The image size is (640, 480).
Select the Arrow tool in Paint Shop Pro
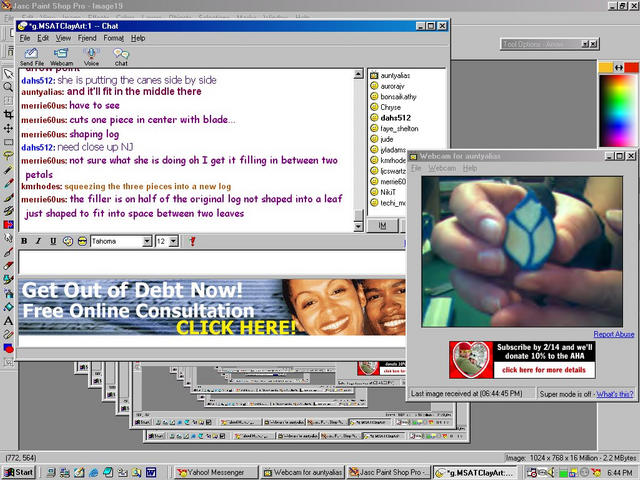coord(8,73)
